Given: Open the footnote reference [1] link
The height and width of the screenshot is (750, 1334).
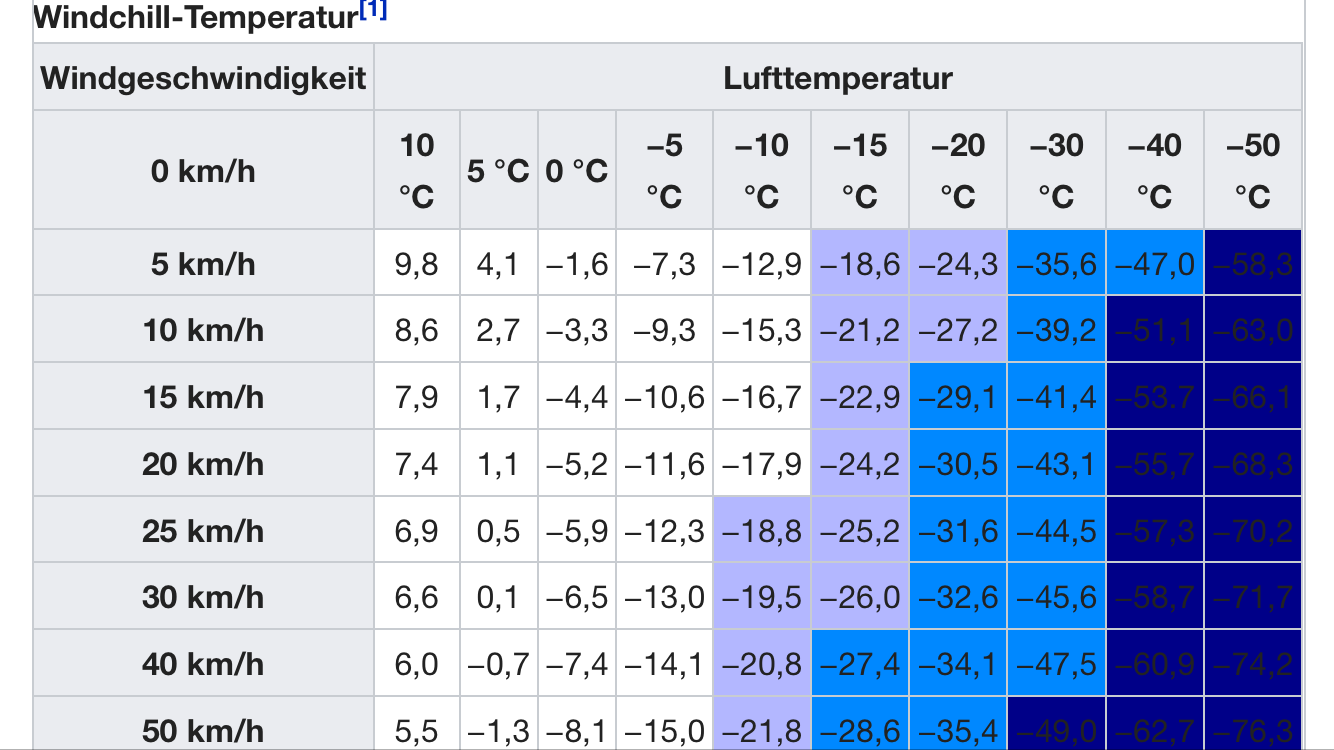Looking at the screenshot, I should point(372,12).
